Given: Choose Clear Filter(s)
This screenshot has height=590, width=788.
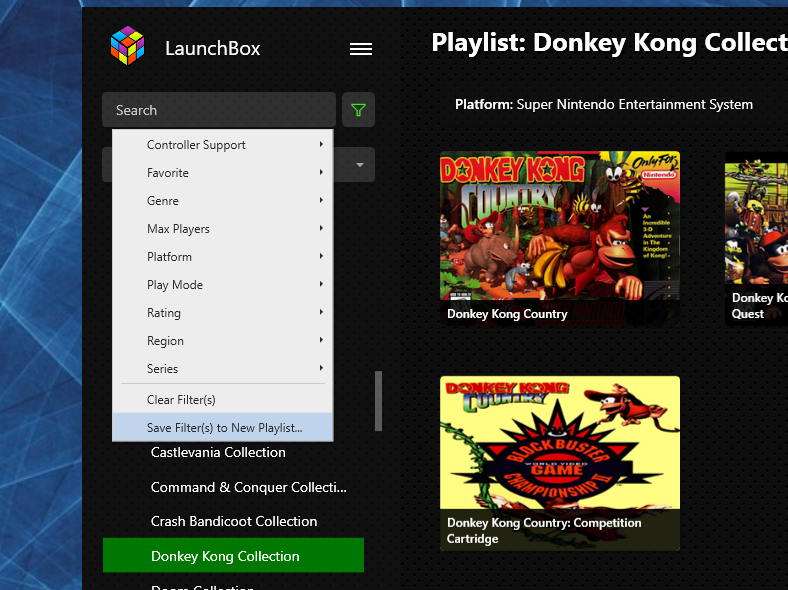Looking at the screenshot, I should 223,400.
